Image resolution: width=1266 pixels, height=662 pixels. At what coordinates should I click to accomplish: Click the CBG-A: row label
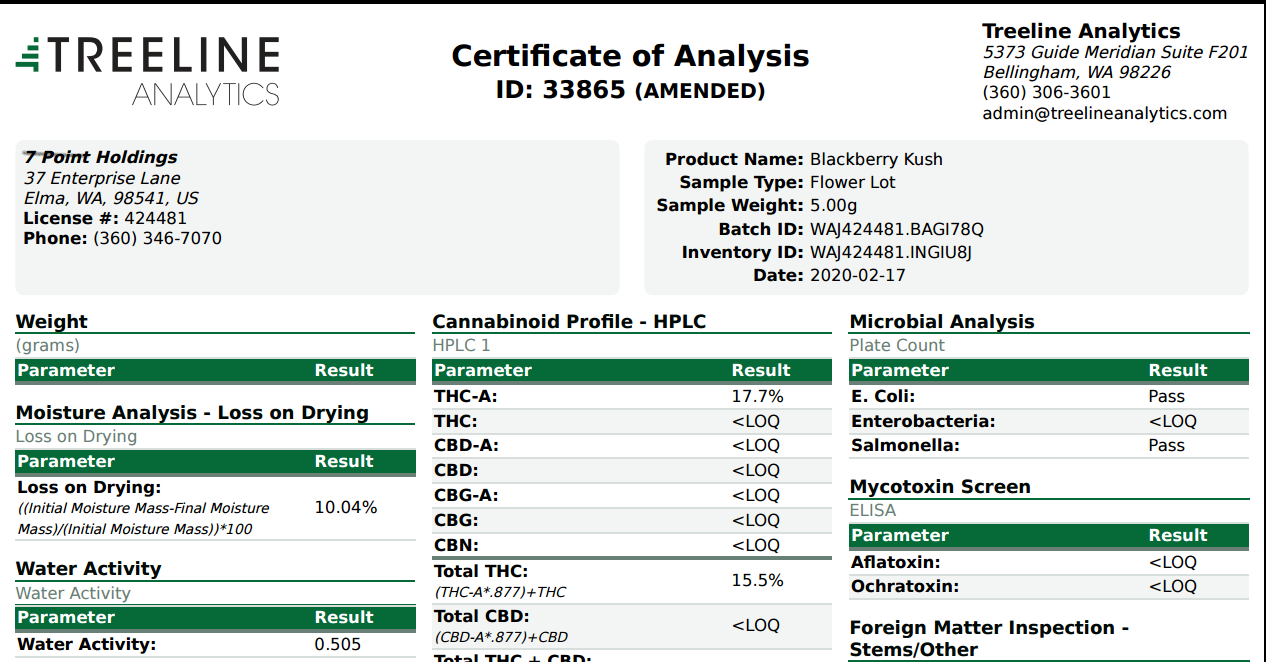pyautogui.click(x=466, y=495)
